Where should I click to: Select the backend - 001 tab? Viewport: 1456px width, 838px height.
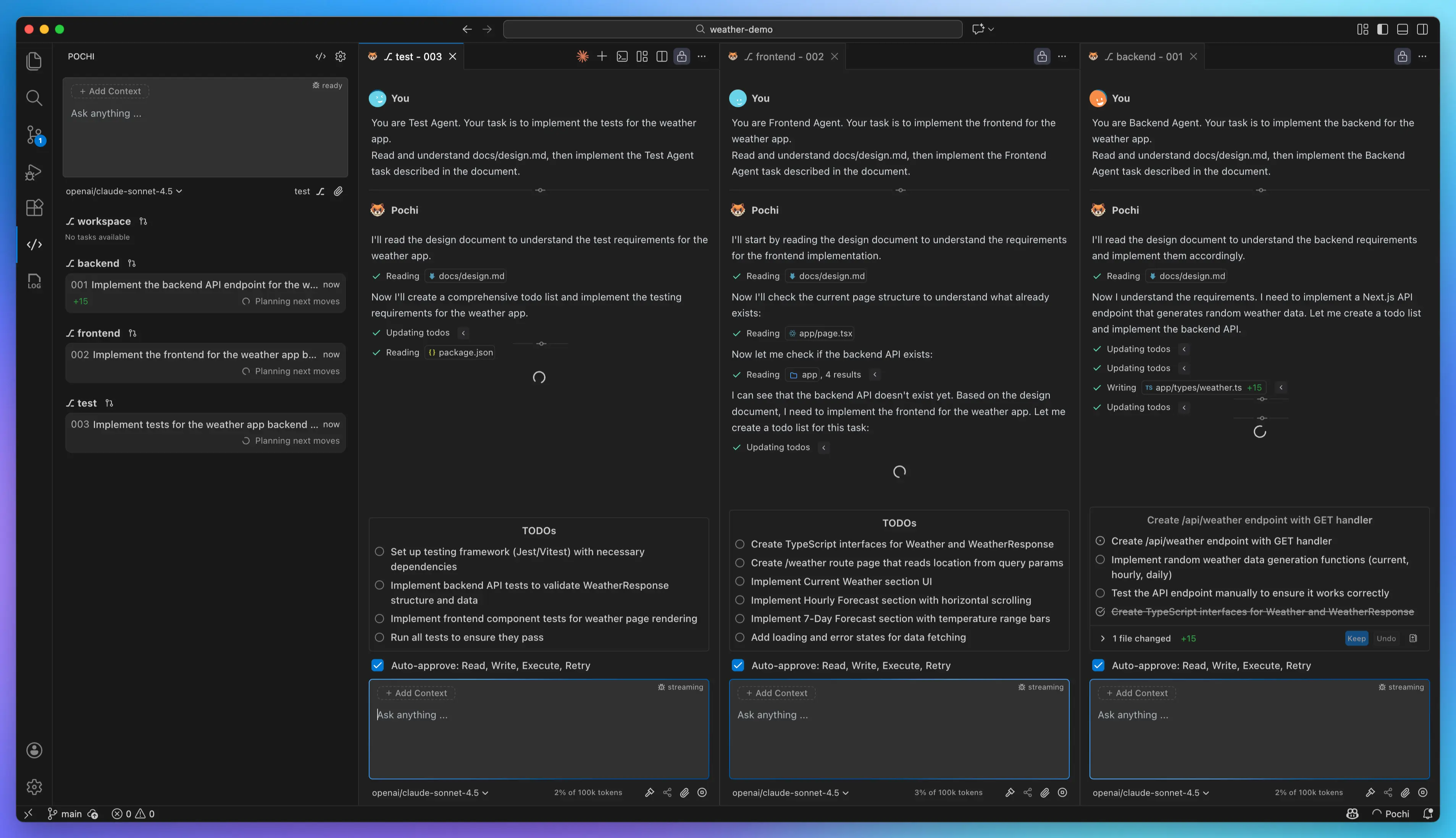[x=1149, y=57]
